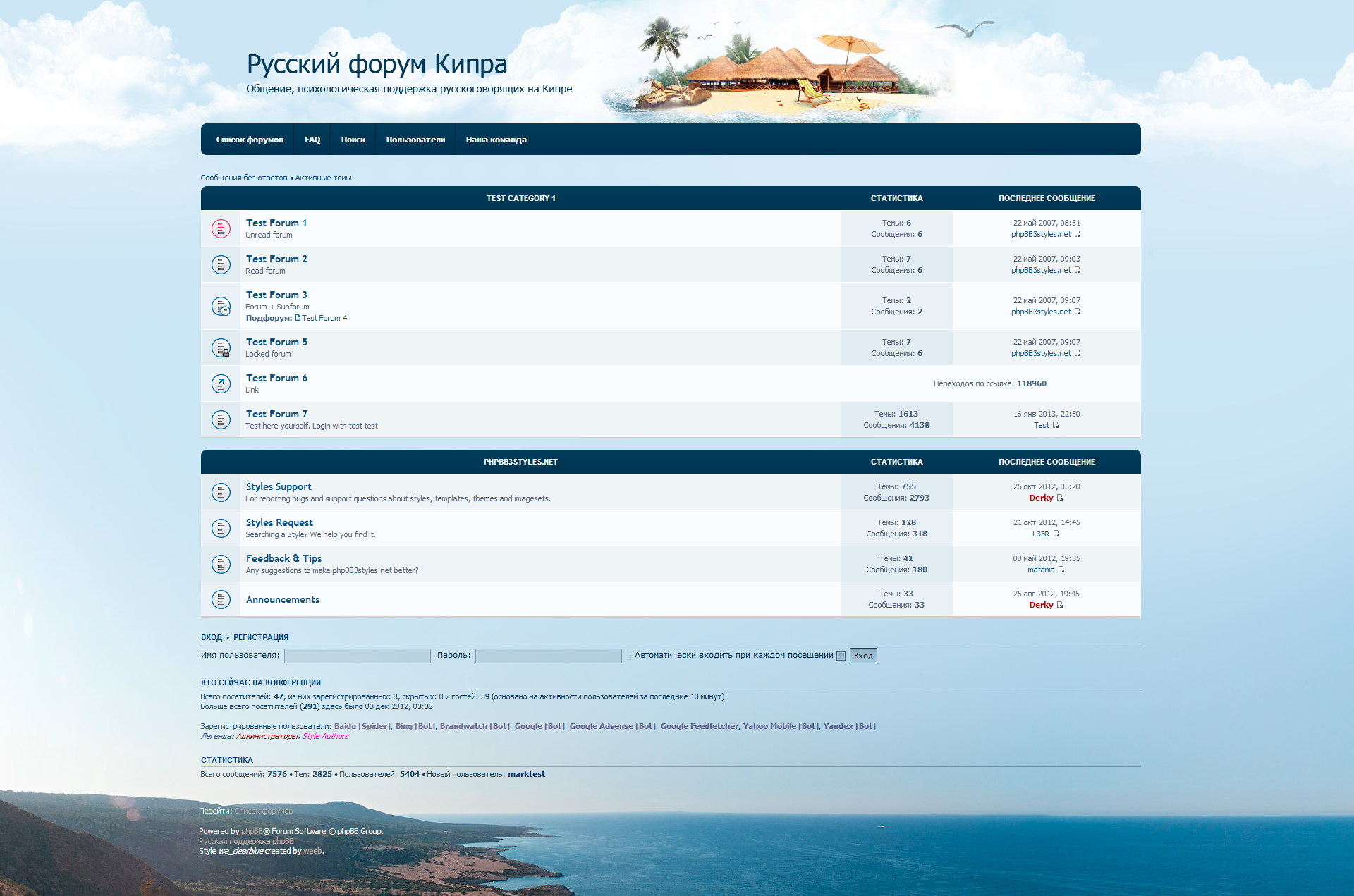Open the Пользователи menu item
This screenshot has width=1354, height=896.
(415, 140)
